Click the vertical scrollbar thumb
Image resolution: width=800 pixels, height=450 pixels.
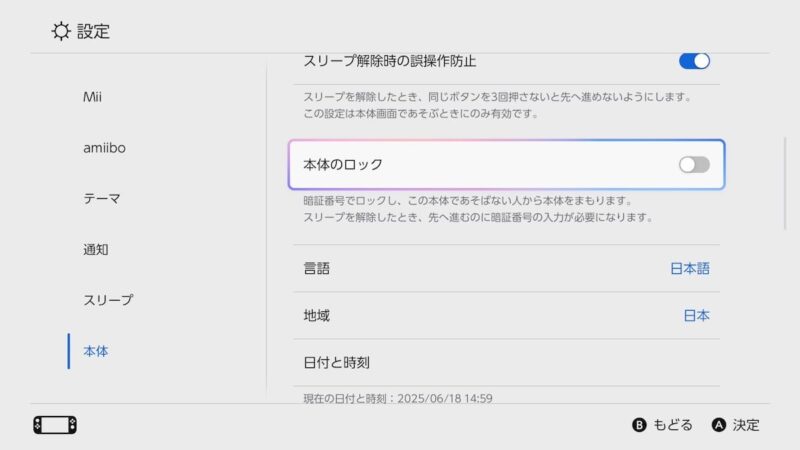[785, 184]
